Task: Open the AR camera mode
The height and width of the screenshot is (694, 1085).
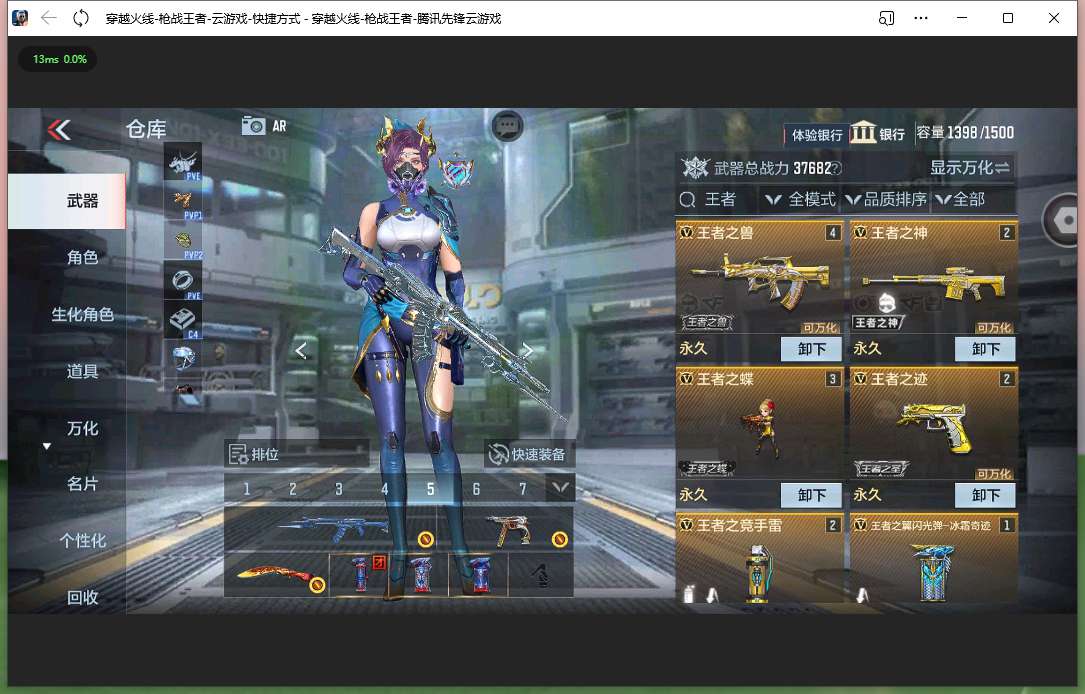Action: click(x=264, y=126)
